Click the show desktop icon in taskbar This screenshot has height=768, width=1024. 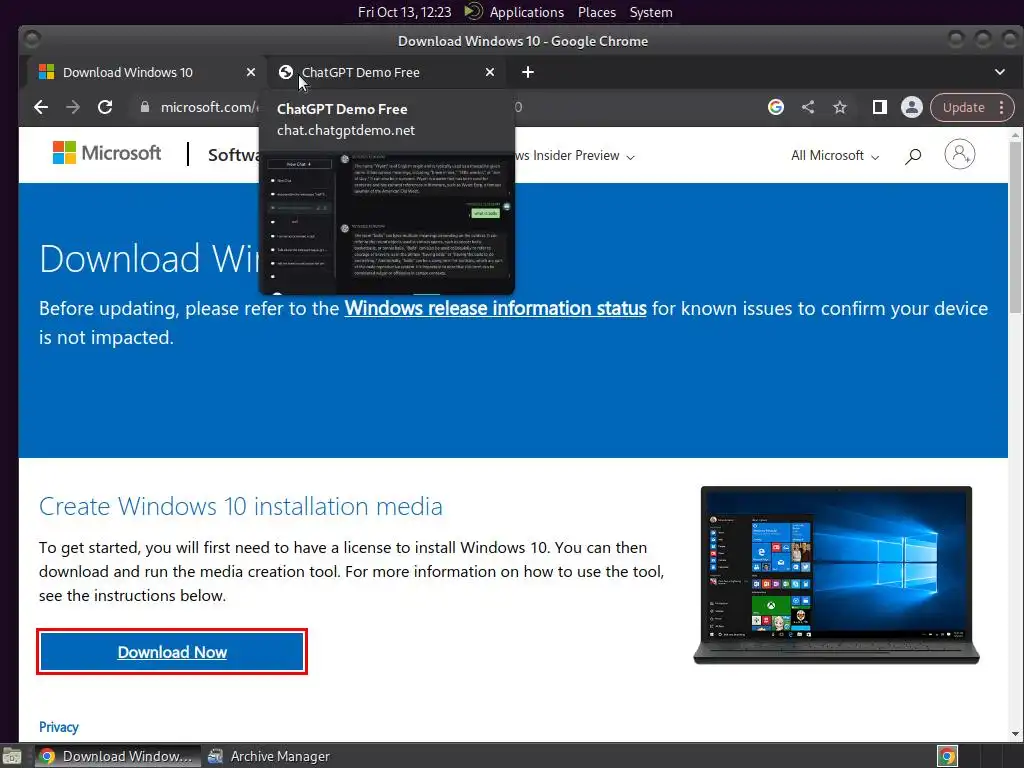(x=12, y=756)
